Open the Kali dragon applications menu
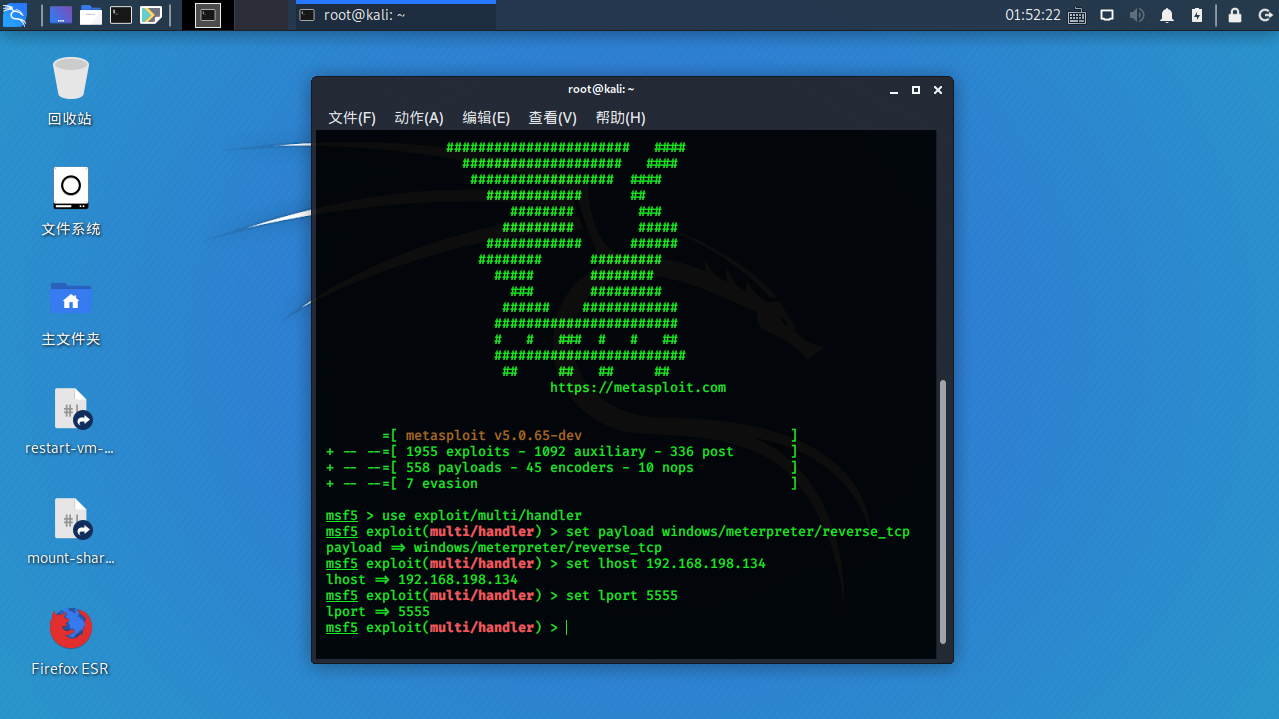The height and width of the screenshot is (719, 1279). pos(15,15)
